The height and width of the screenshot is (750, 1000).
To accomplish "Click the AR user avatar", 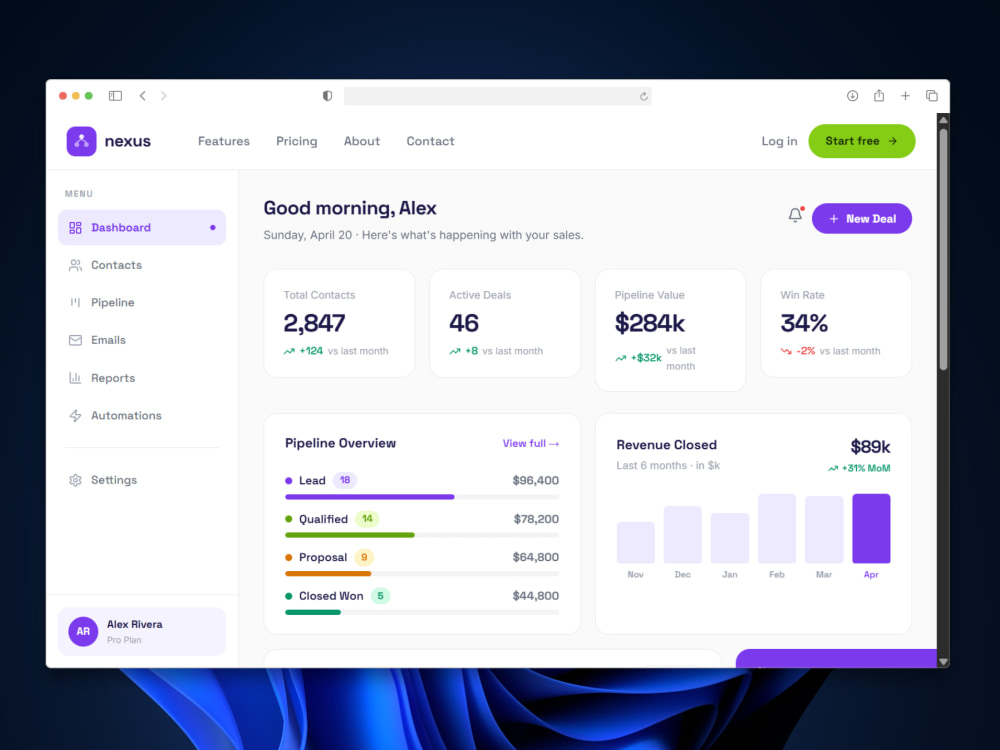I will tap(83, 631).
